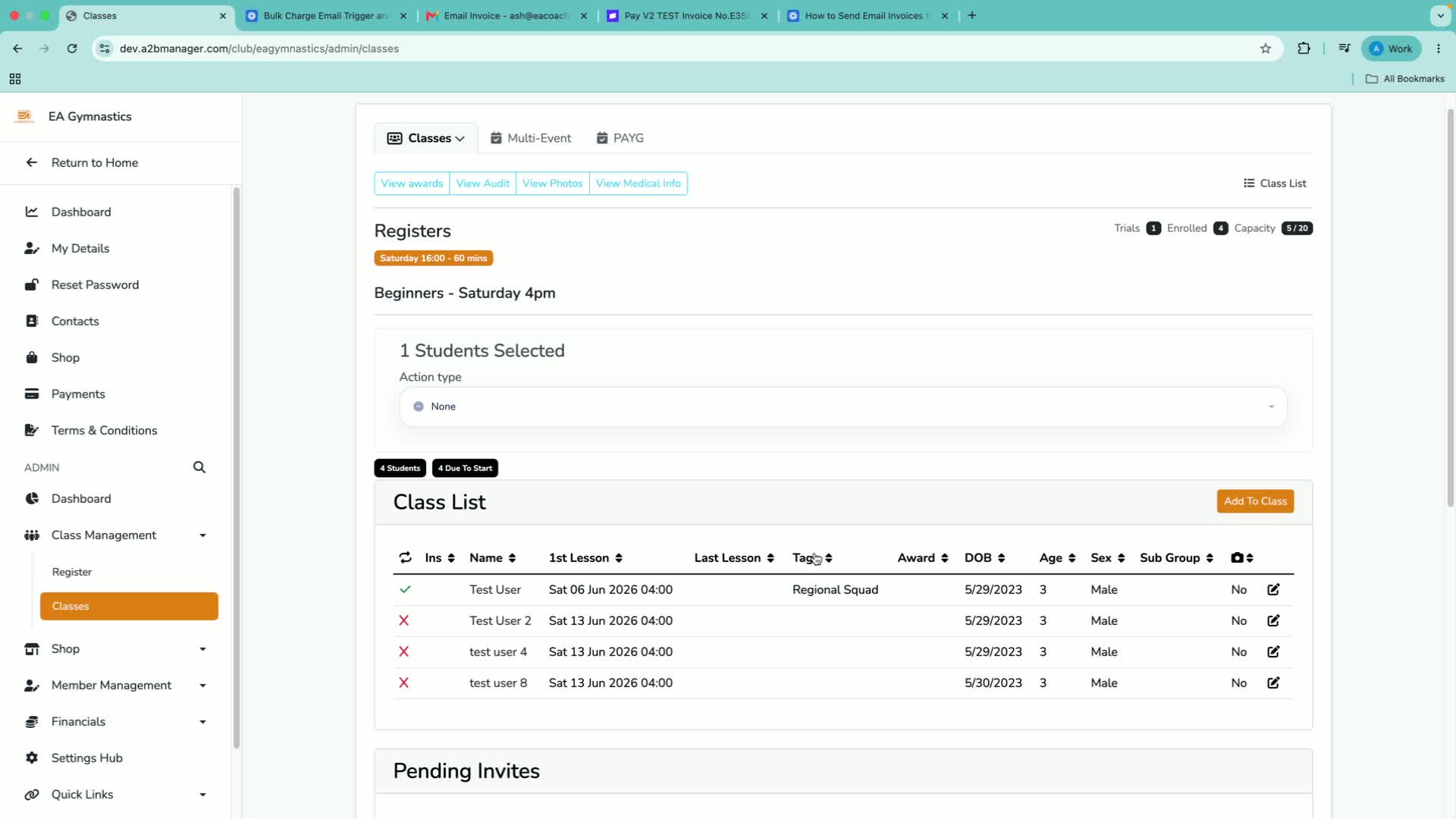Open the Class List link
The height and width of the screenshot is (819, 1456).
click(1275, 184)
